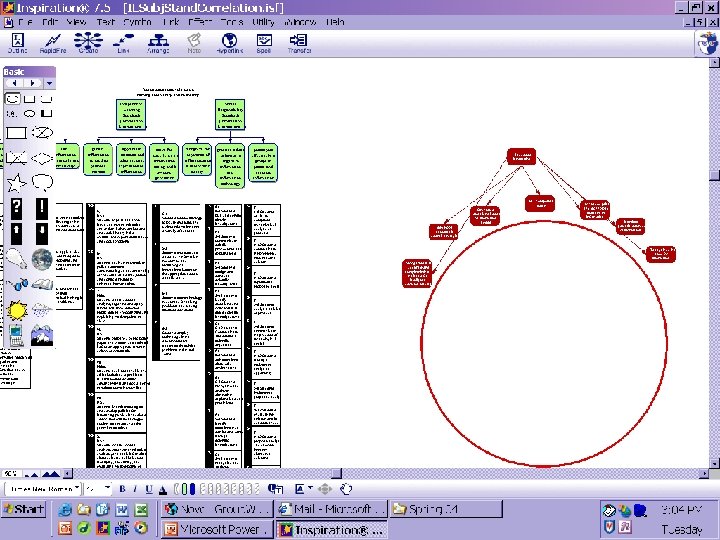
Task: Open the Outline view toolbar button
Action: tap(17, 43)
